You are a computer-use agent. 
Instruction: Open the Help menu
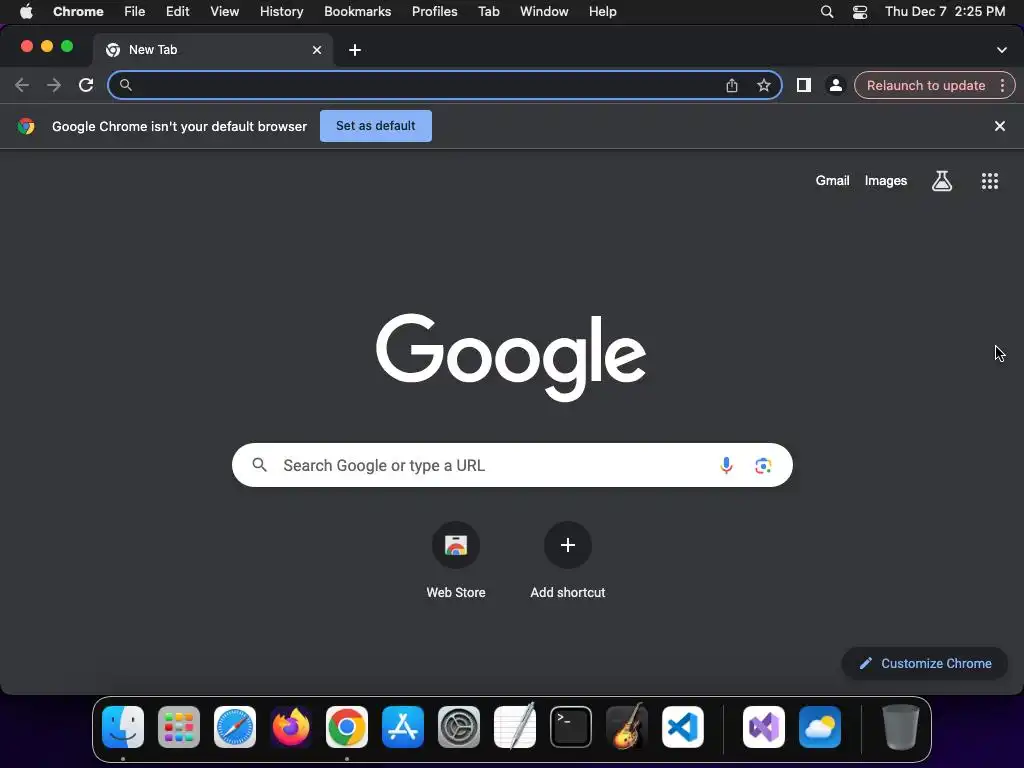coord(602,12)
